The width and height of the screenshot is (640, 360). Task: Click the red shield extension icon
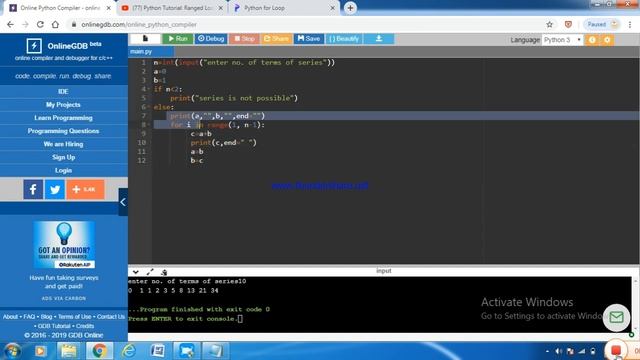(568, 24)
